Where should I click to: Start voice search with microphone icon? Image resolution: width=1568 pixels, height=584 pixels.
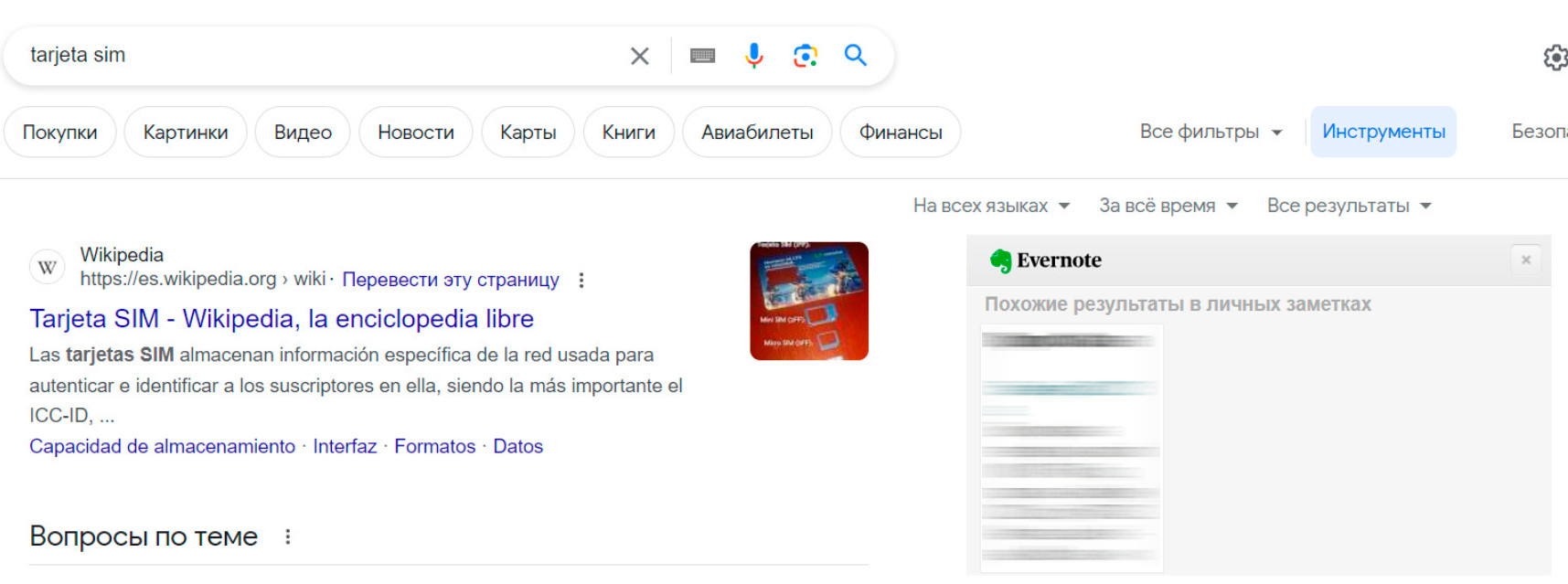[x=753, y=56]
